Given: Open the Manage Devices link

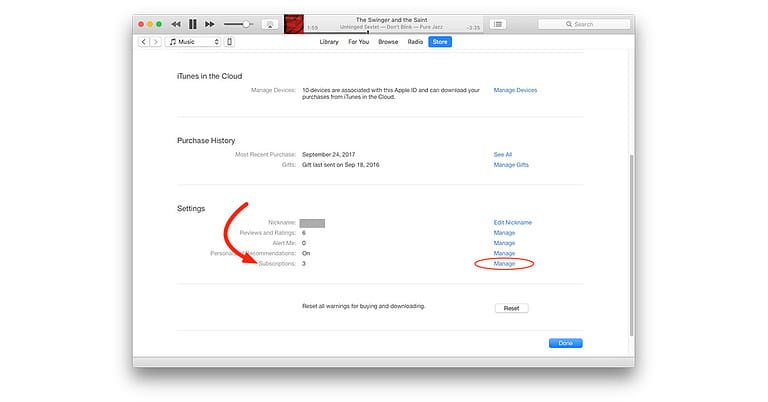Looking at the screenshot, I should [x=515, y=90].
